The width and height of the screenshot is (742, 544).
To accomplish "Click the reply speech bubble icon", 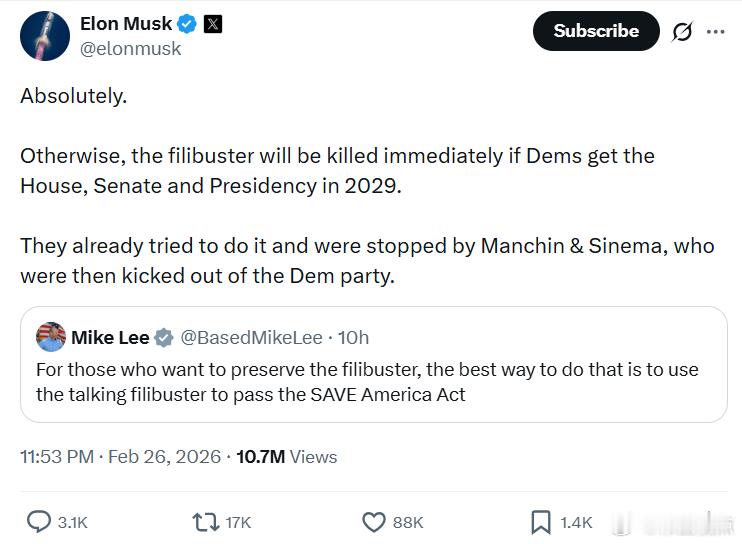I will [x=39, y=522].
